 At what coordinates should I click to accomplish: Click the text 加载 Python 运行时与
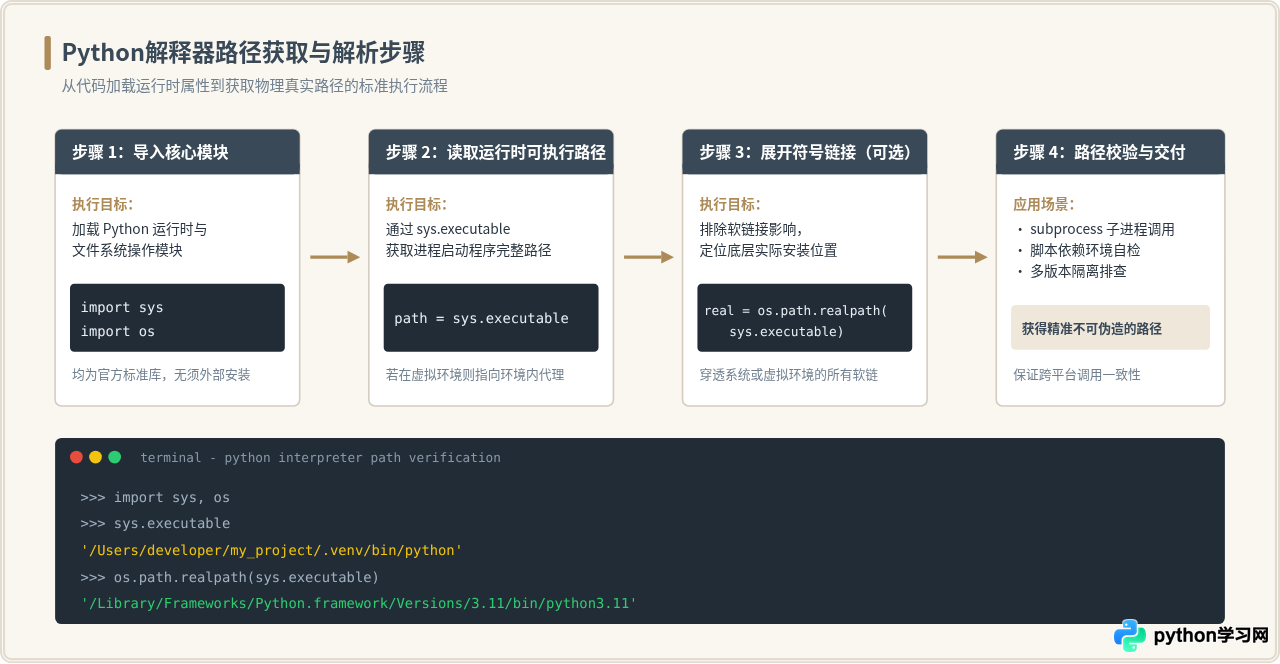point(139,229)
